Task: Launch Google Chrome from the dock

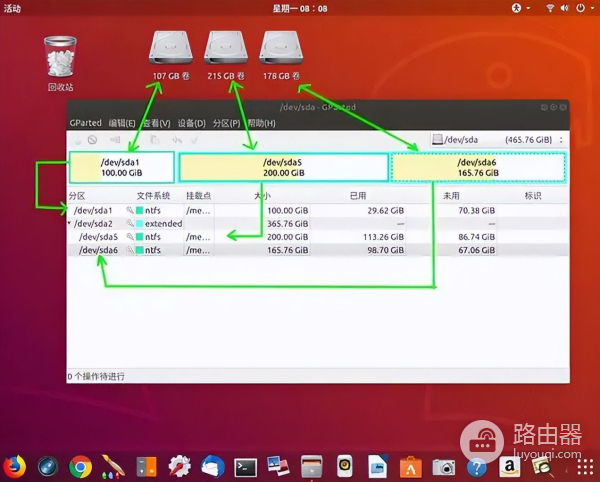Action: pyautogui.click(x=81, y=465)
